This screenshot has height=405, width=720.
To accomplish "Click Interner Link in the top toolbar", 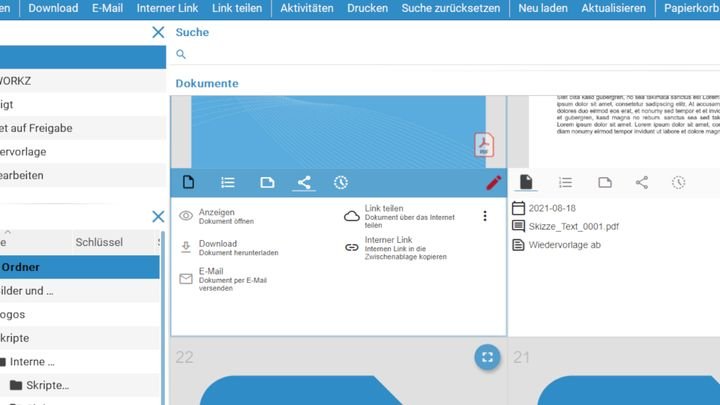I will [167, 8].
